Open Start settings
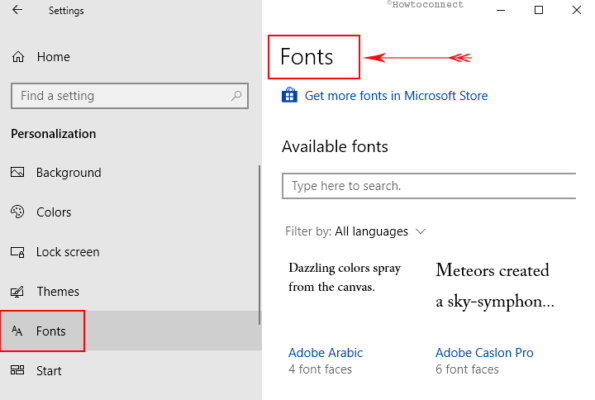This screenshot has height=400, width=595. coord(49,371)
